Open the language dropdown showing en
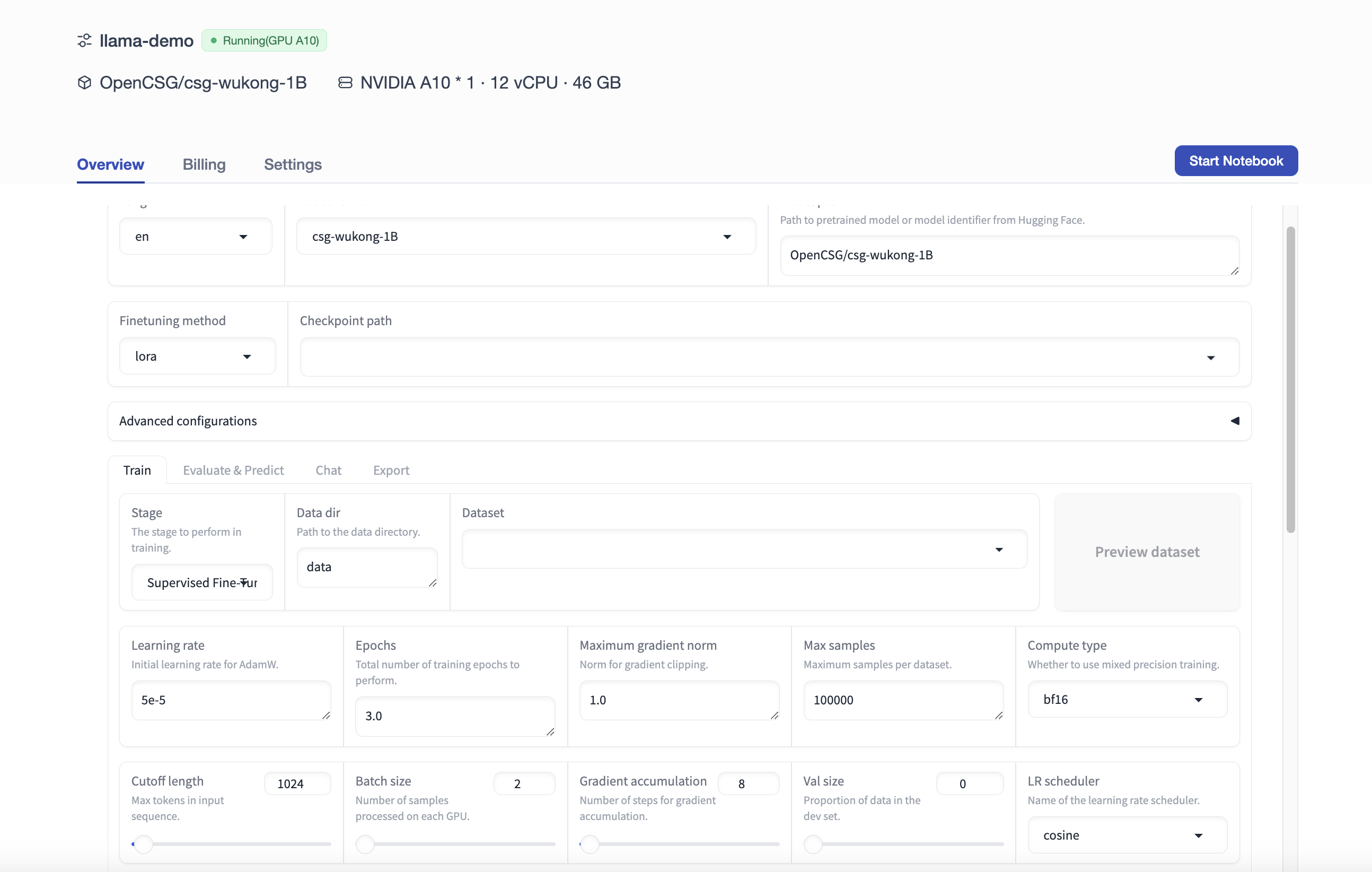This screenshot has width=1372, height=872. (x=196, y=237)
